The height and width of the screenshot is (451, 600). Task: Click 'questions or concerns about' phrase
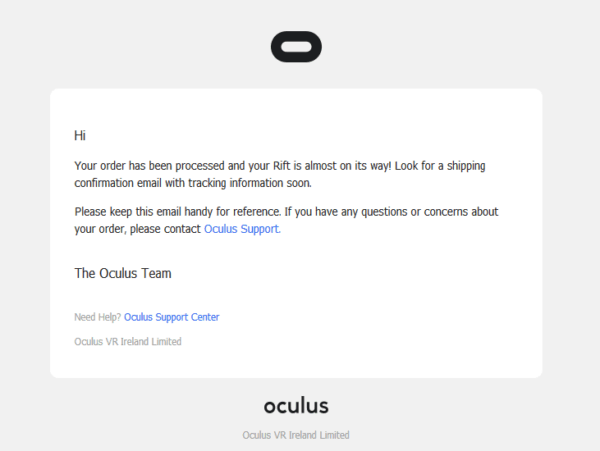tap(430, 212)
